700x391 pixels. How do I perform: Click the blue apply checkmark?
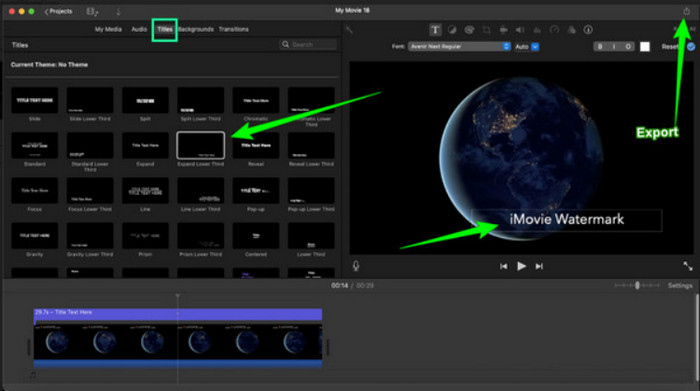point(691,46)
